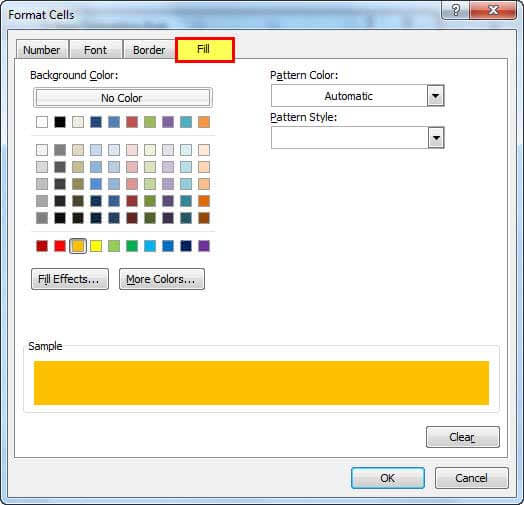Viewport: 524px width, 505px height.
Task: Pick dark blue in the top theme row
Action: point(96,122)
